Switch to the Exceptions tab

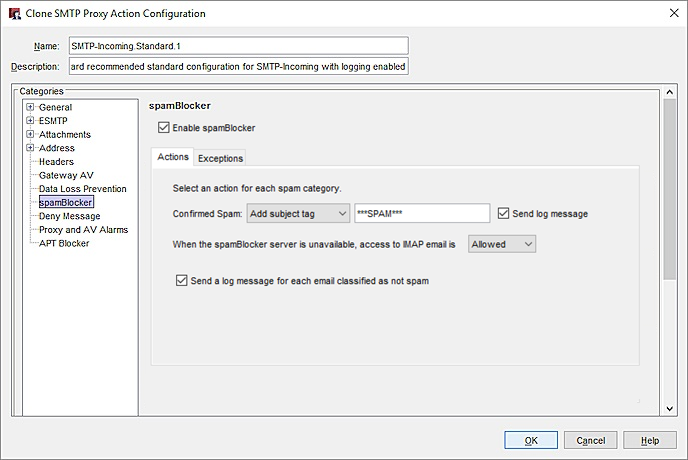point(220,158)
